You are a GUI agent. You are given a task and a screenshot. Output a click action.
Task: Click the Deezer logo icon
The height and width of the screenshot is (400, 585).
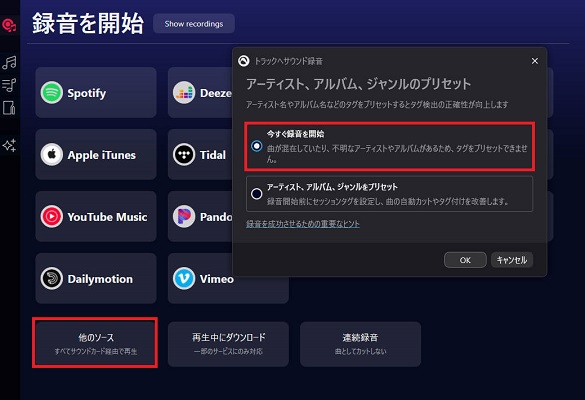pos(184,93)
